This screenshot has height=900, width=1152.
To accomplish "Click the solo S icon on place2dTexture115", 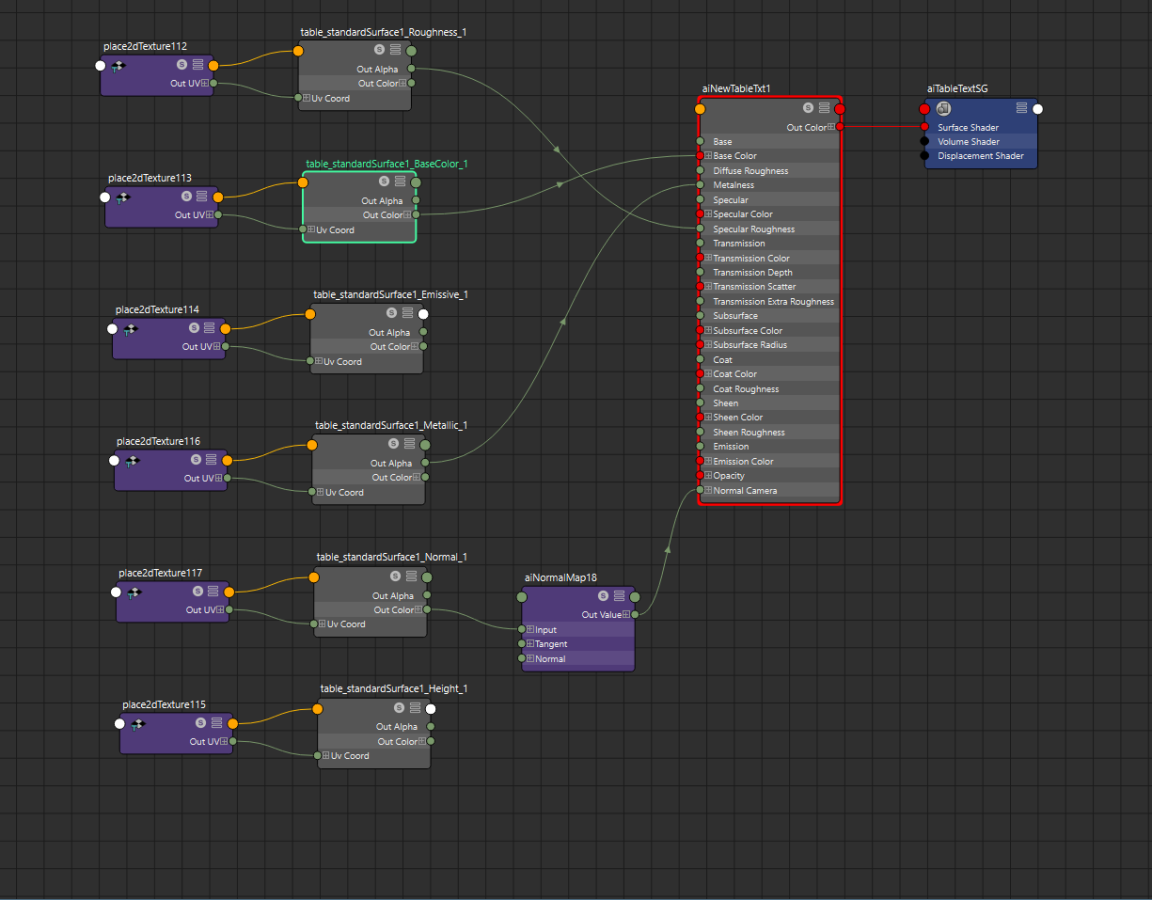I will tap(201, 722).
